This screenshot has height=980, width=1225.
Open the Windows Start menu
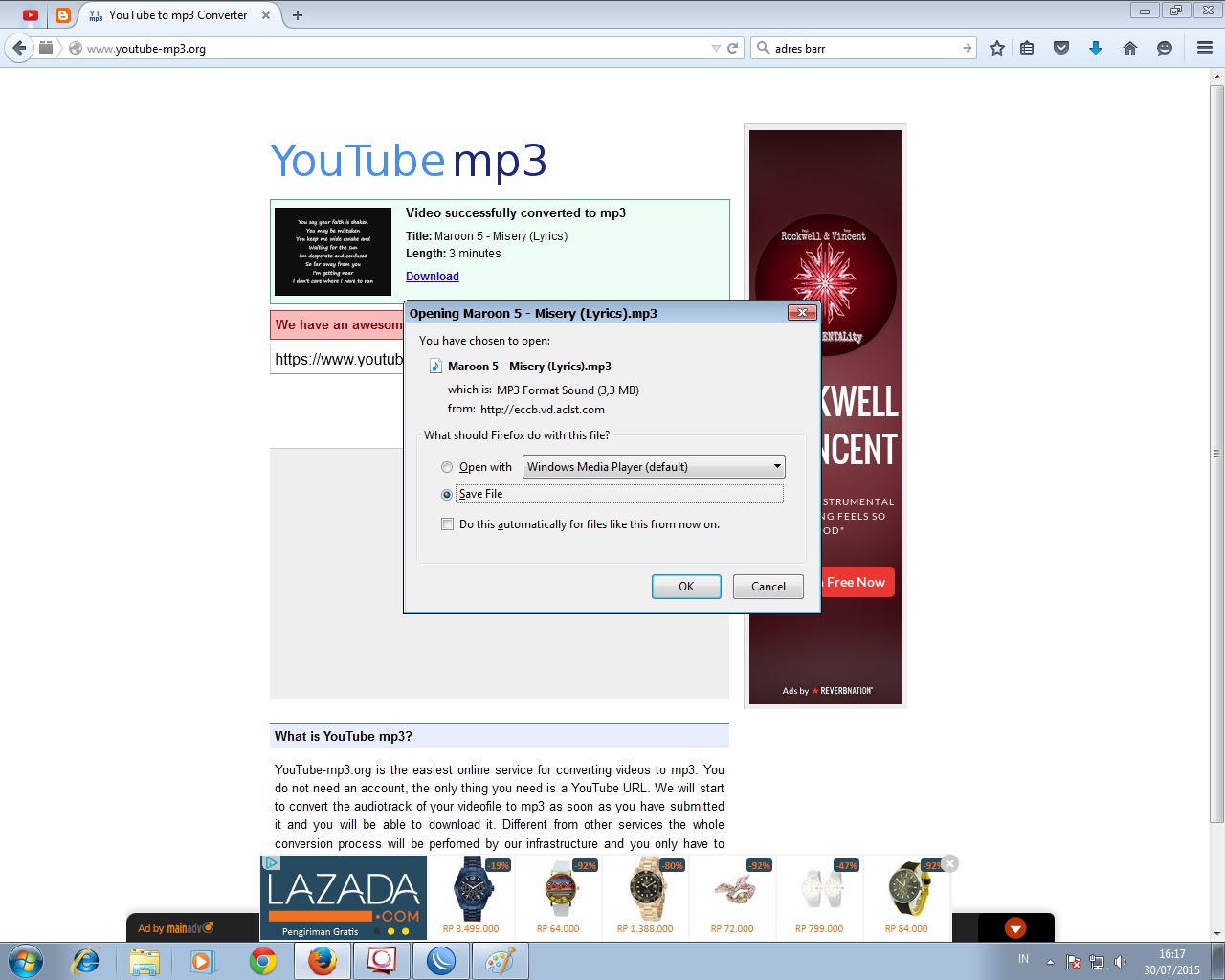[x=25, y=961]
